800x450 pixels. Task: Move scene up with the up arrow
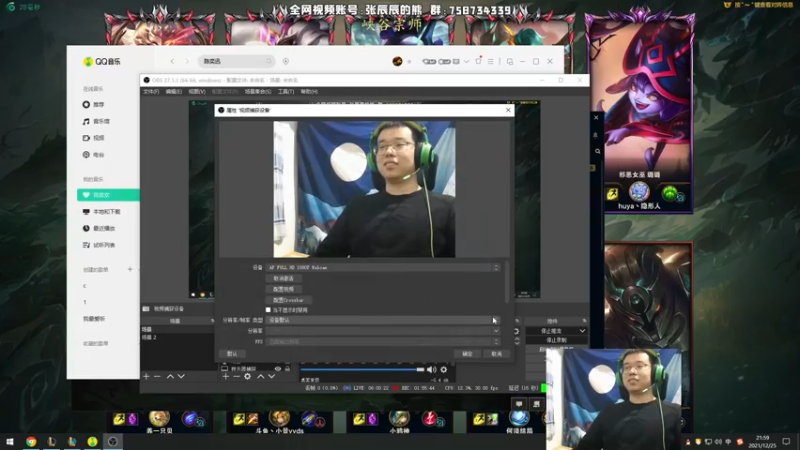(170, 377)
